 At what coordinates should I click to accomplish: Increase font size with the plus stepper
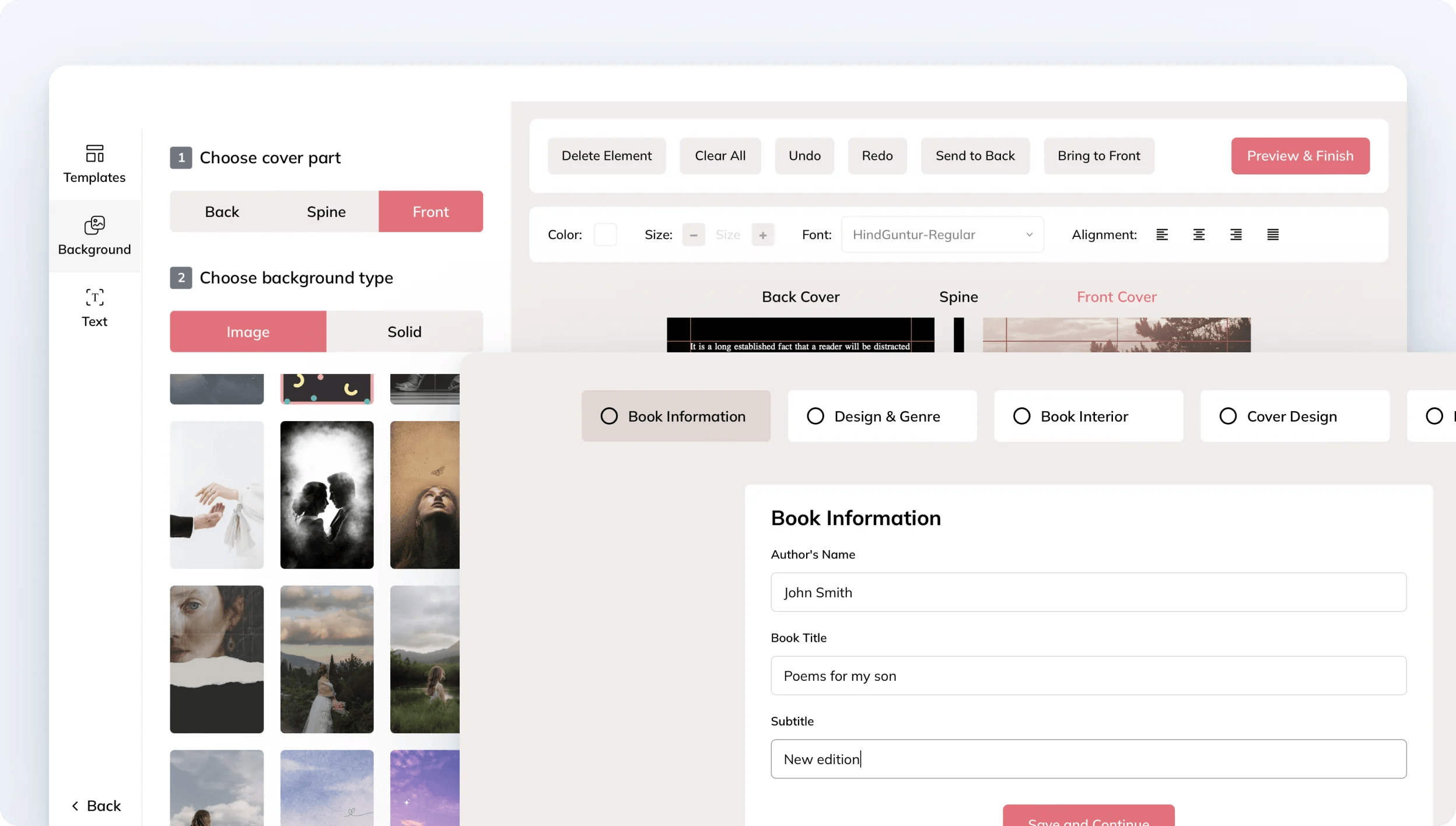tap(763, 234)
